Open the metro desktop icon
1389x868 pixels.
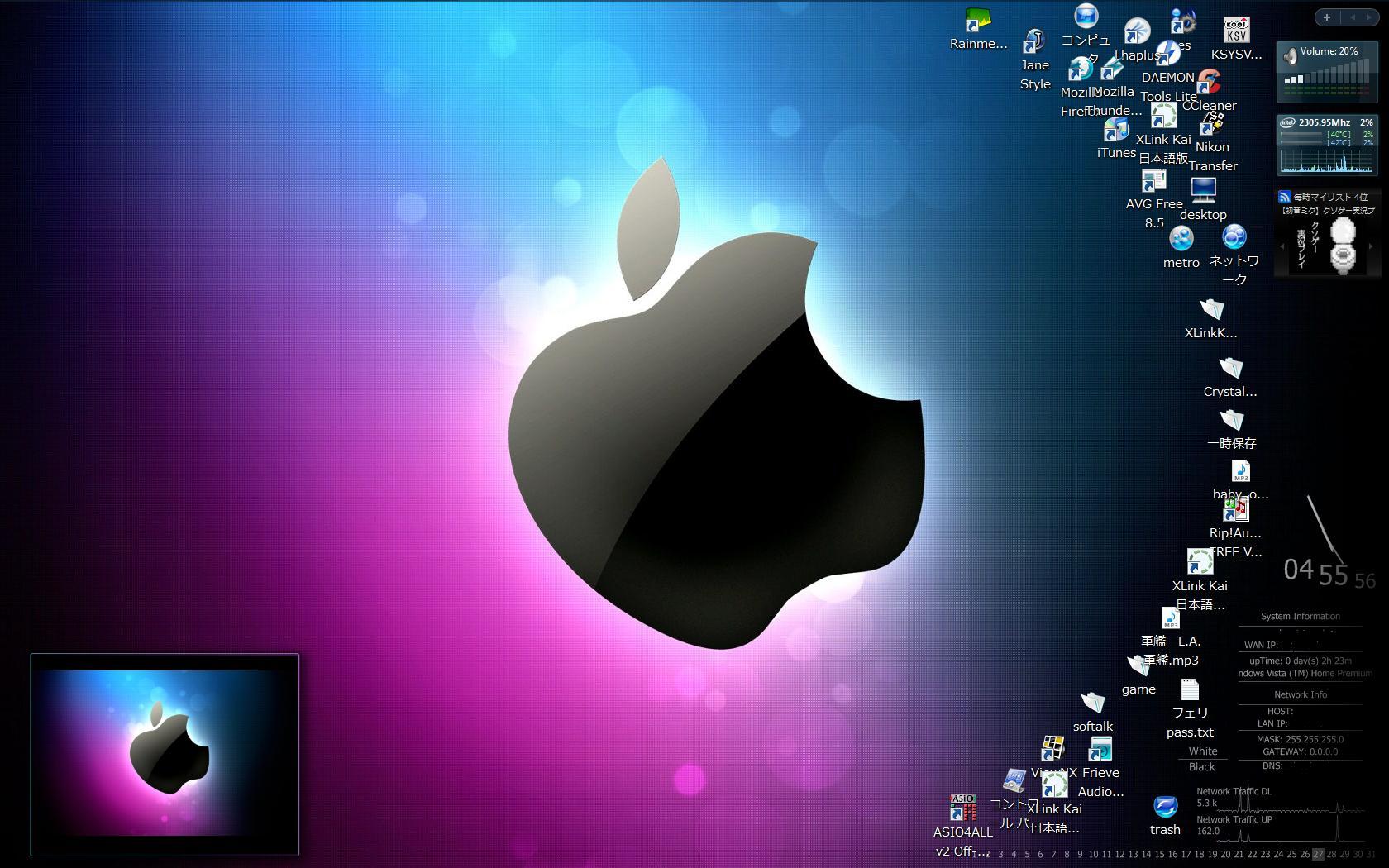(x=1181, y=240)
